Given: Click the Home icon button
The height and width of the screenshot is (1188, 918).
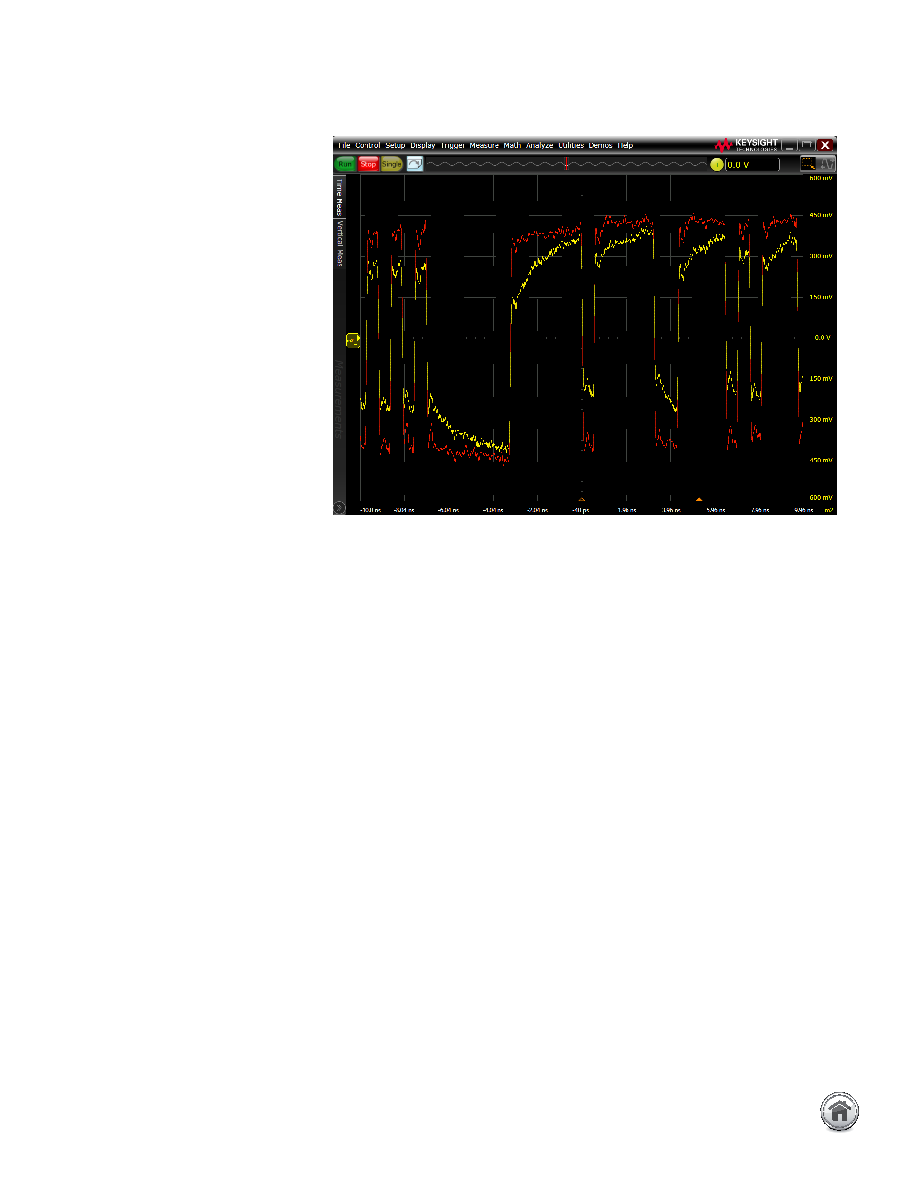Looking at the screenshot, I should [839, 1111].
